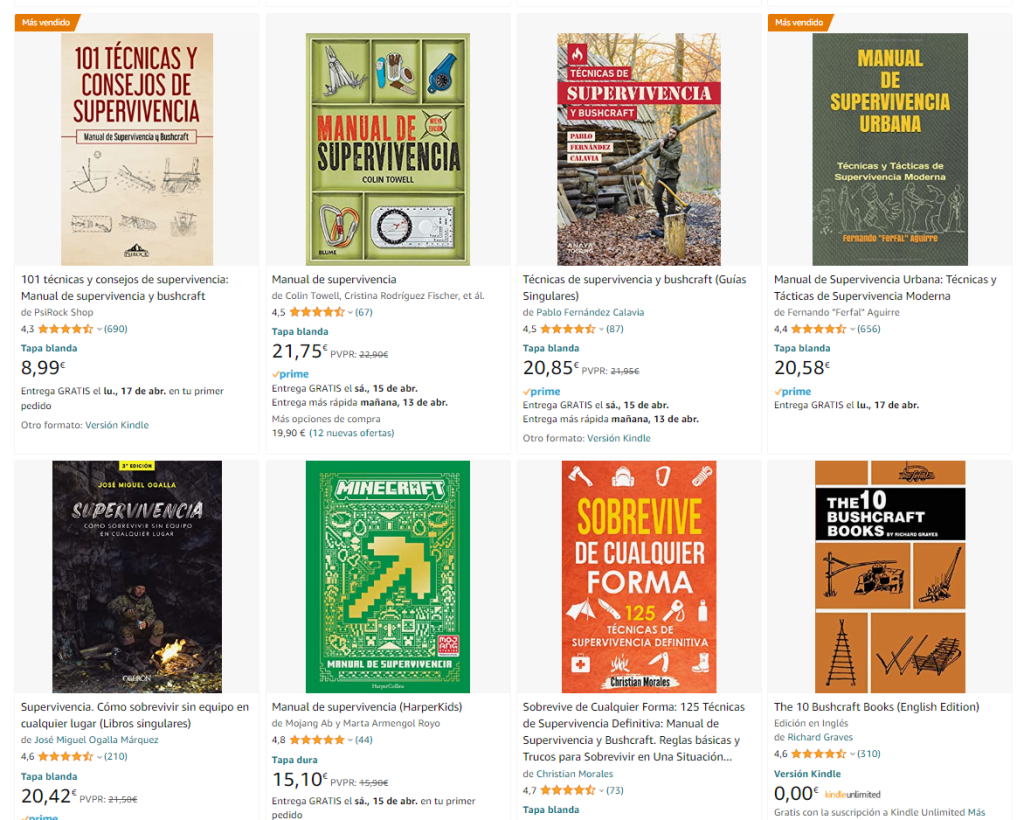The image size is (1024, 820).
Task: Open Versión Kindle link for 101 técnicas
Action: 117,425
